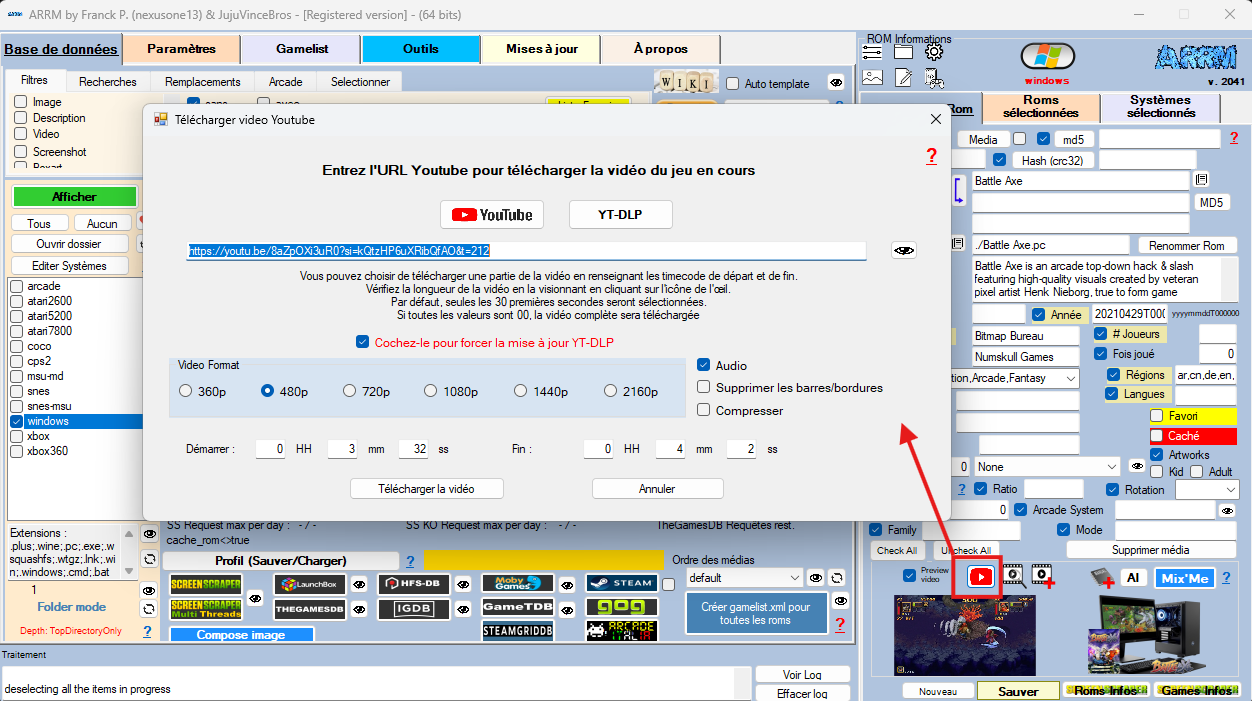Image resolution: width=1252 pixels, height=701 pixels.
Task: Click the LaunchBox scraper logo
Action: (310, 584)
